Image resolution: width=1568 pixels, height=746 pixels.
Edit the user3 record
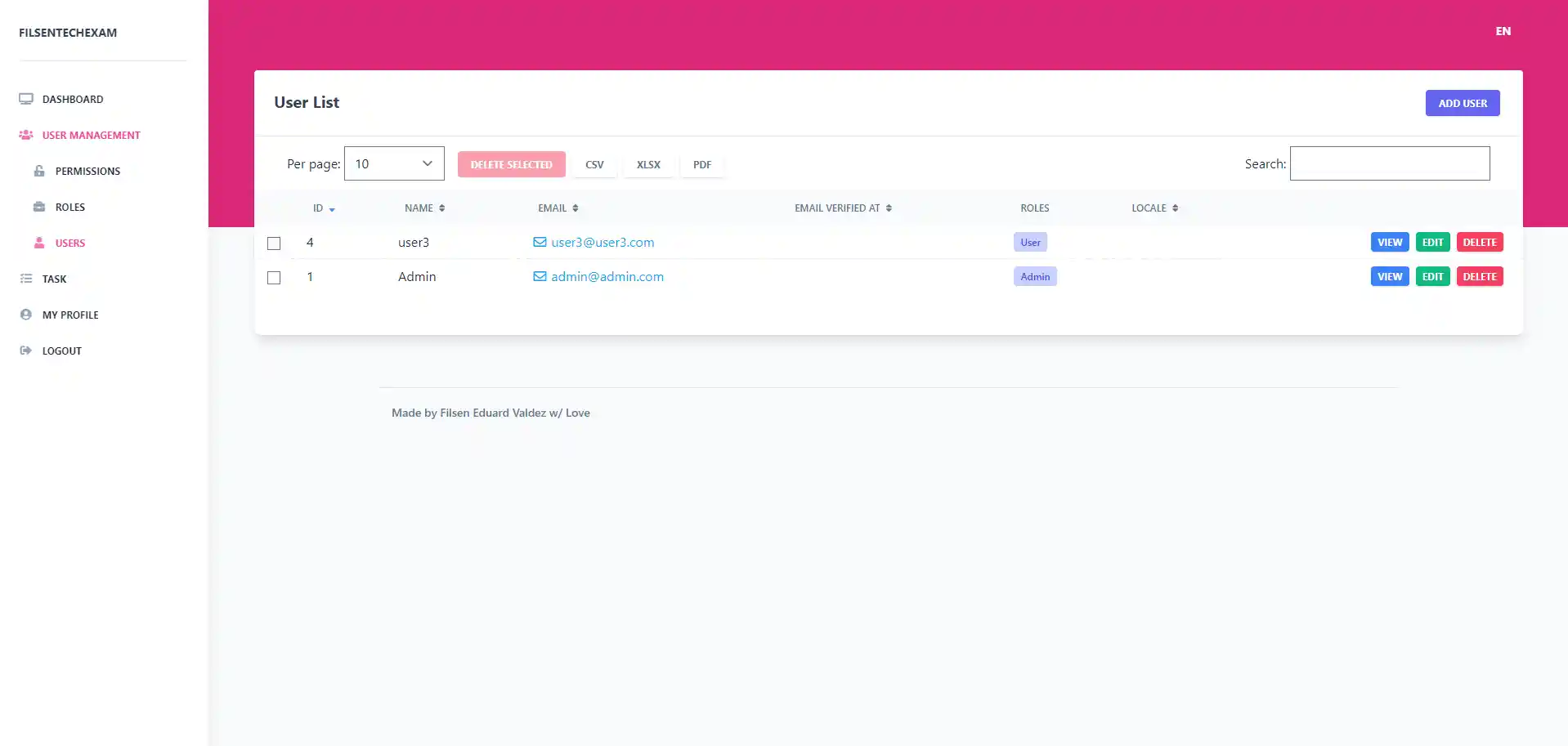point(1432,242)
